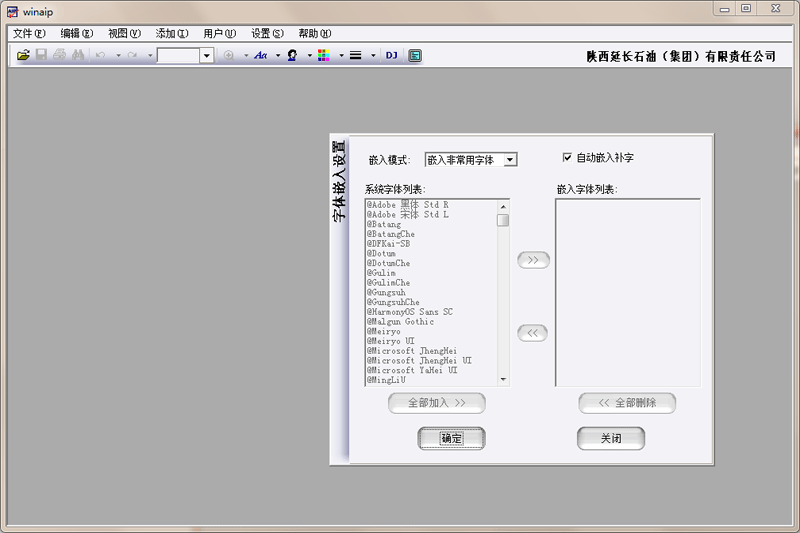Click the line thickness icon in toolbar
800x533 pixels.
tap(355, 56)
